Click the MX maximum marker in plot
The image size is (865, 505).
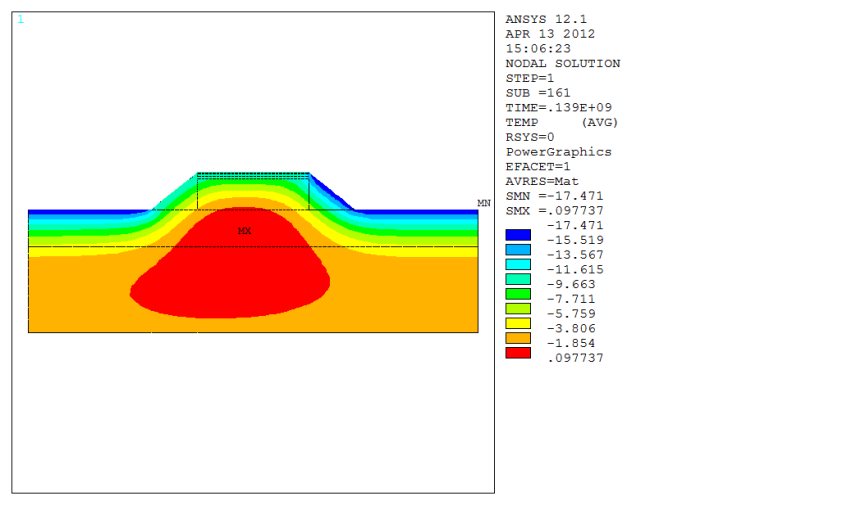click(x=244, y=231)
